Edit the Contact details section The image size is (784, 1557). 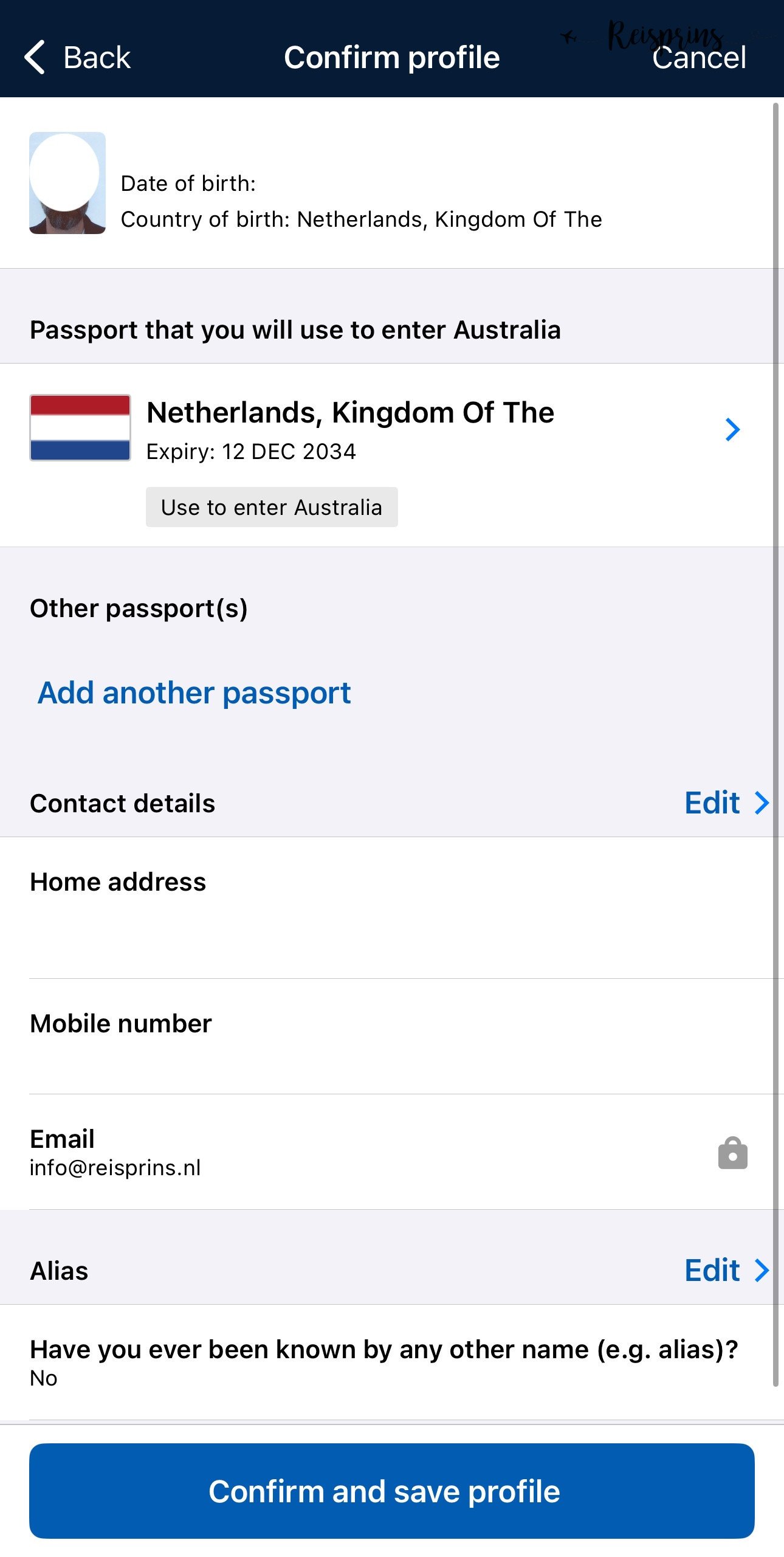712,803
